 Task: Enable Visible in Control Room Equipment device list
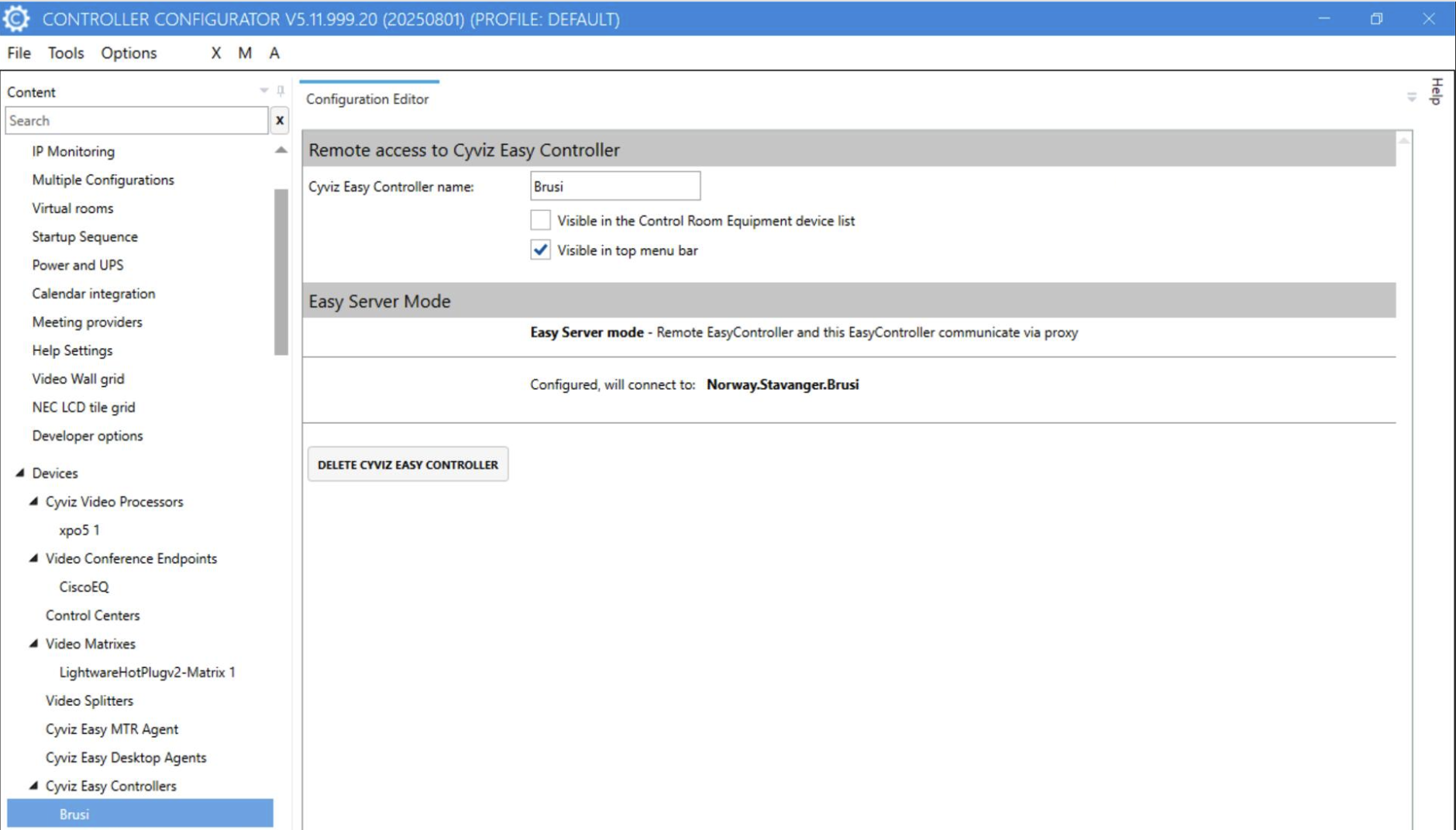pyautogui.click(x=540, y=221)
